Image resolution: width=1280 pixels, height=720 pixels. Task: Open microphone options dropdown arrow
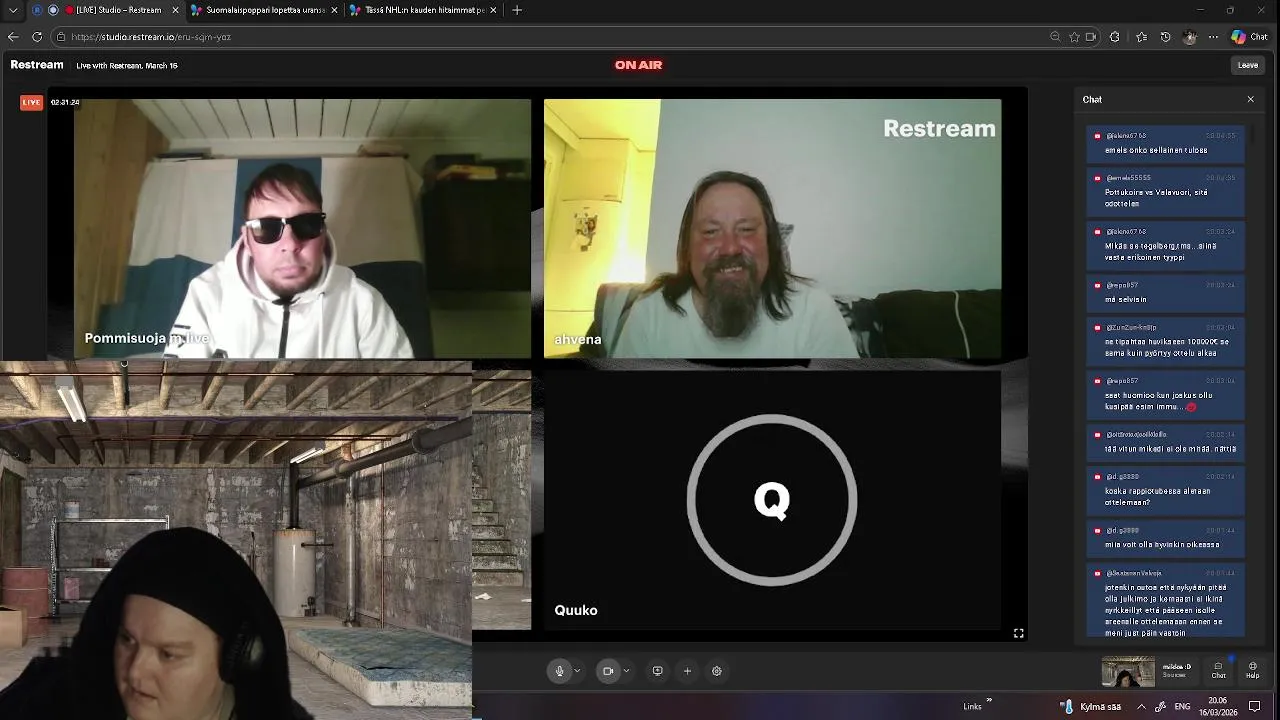[x=577, y=671]
